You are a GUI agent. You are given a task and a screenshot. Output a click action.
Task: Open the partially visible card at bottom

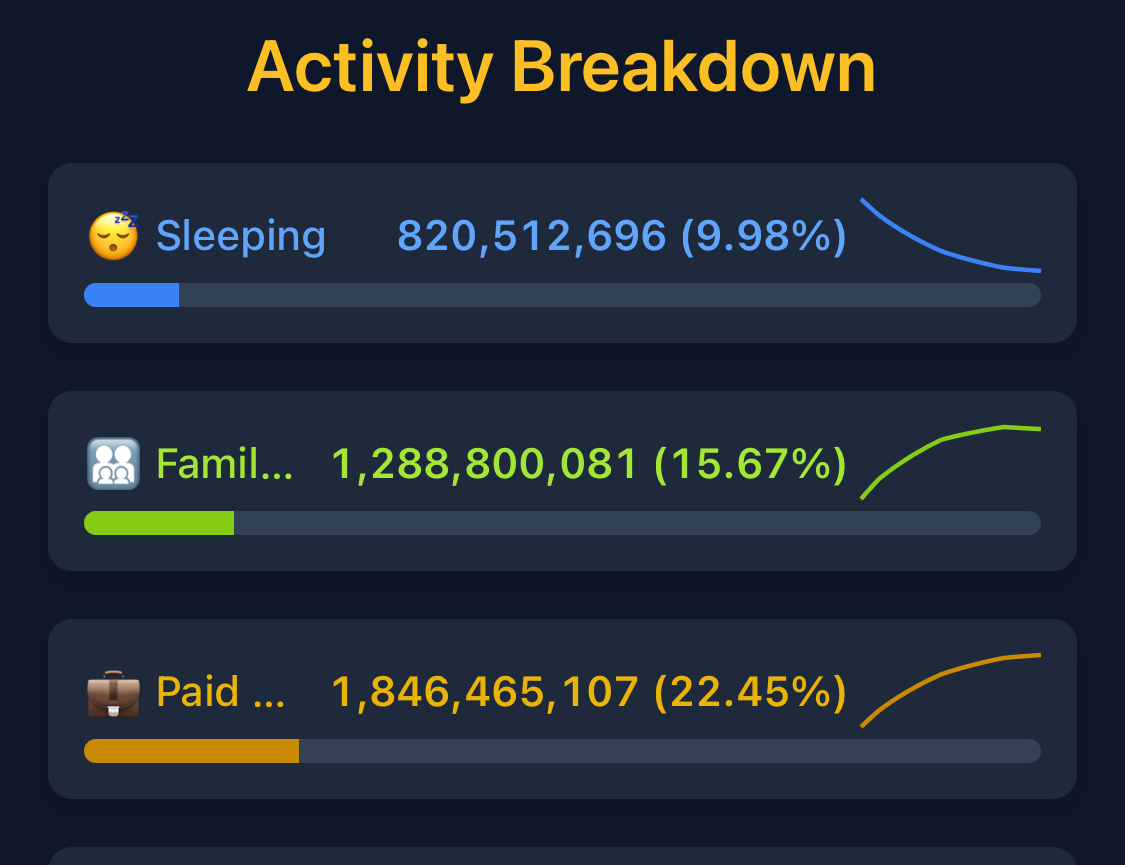[562, 856]
